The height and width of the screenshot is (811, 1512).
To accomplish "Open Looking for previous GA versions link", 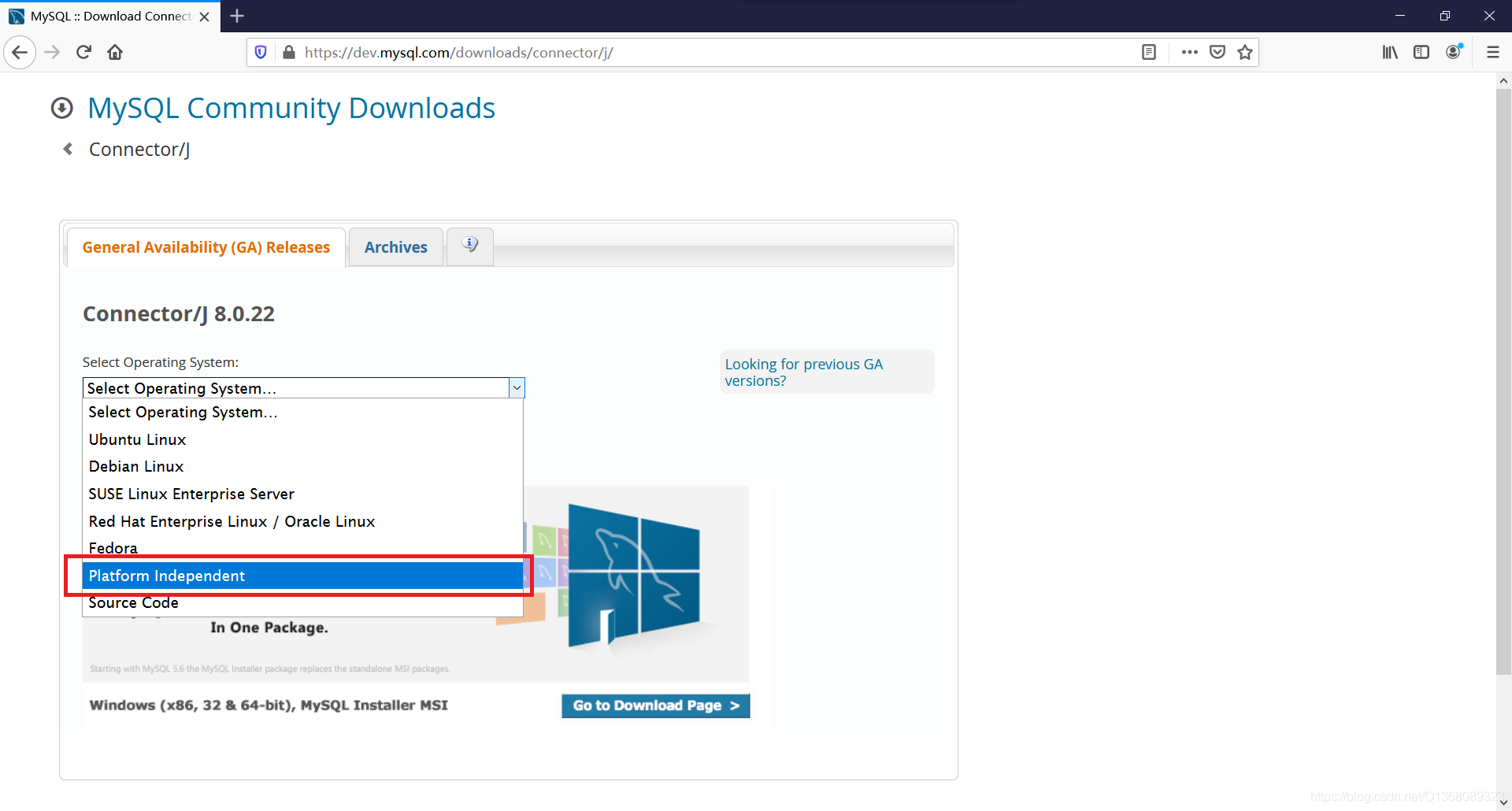I will click(803, 372).
